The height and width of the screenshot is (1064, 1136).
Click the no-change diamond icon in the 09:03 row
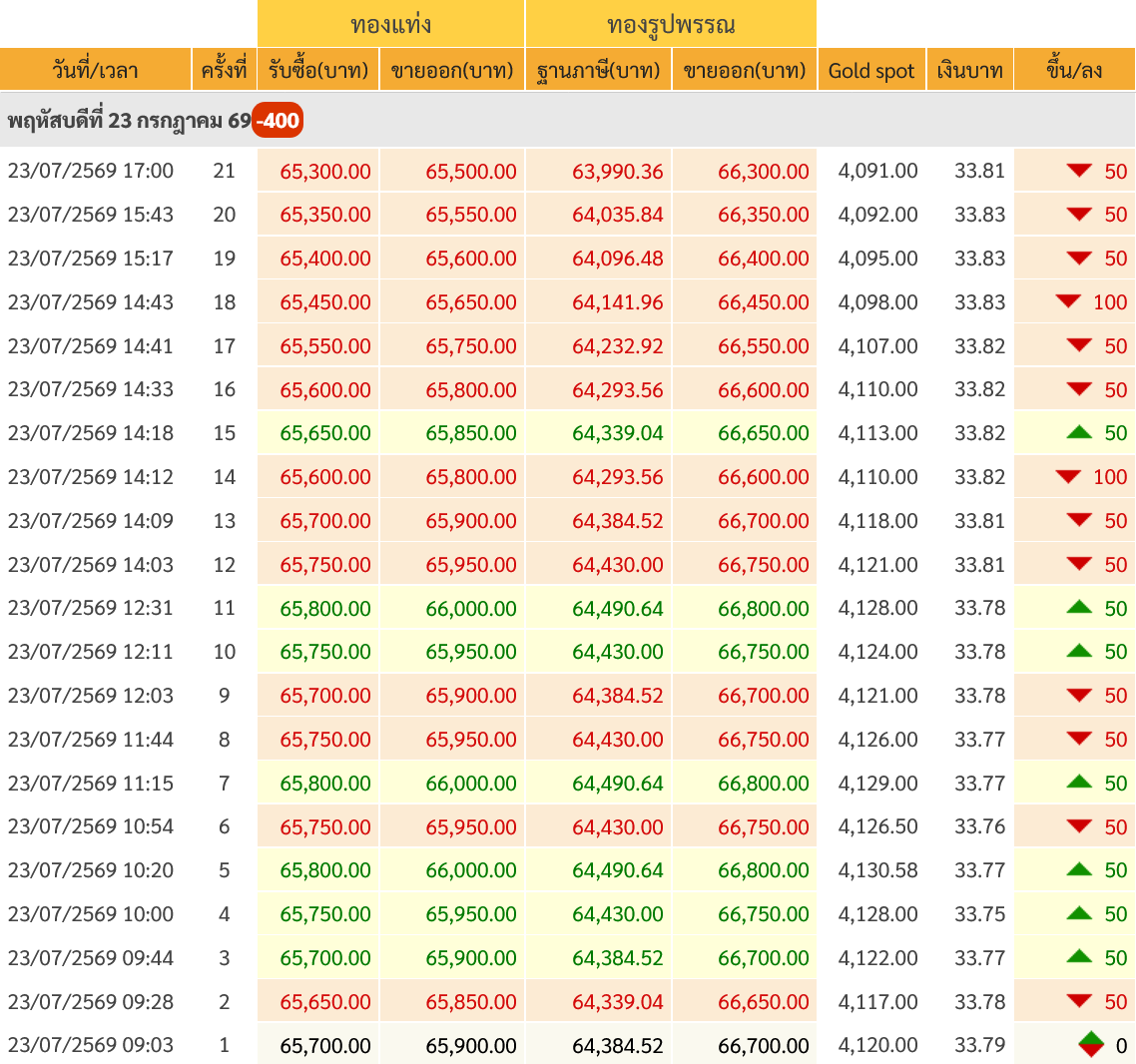[x=1091, y=1045]
